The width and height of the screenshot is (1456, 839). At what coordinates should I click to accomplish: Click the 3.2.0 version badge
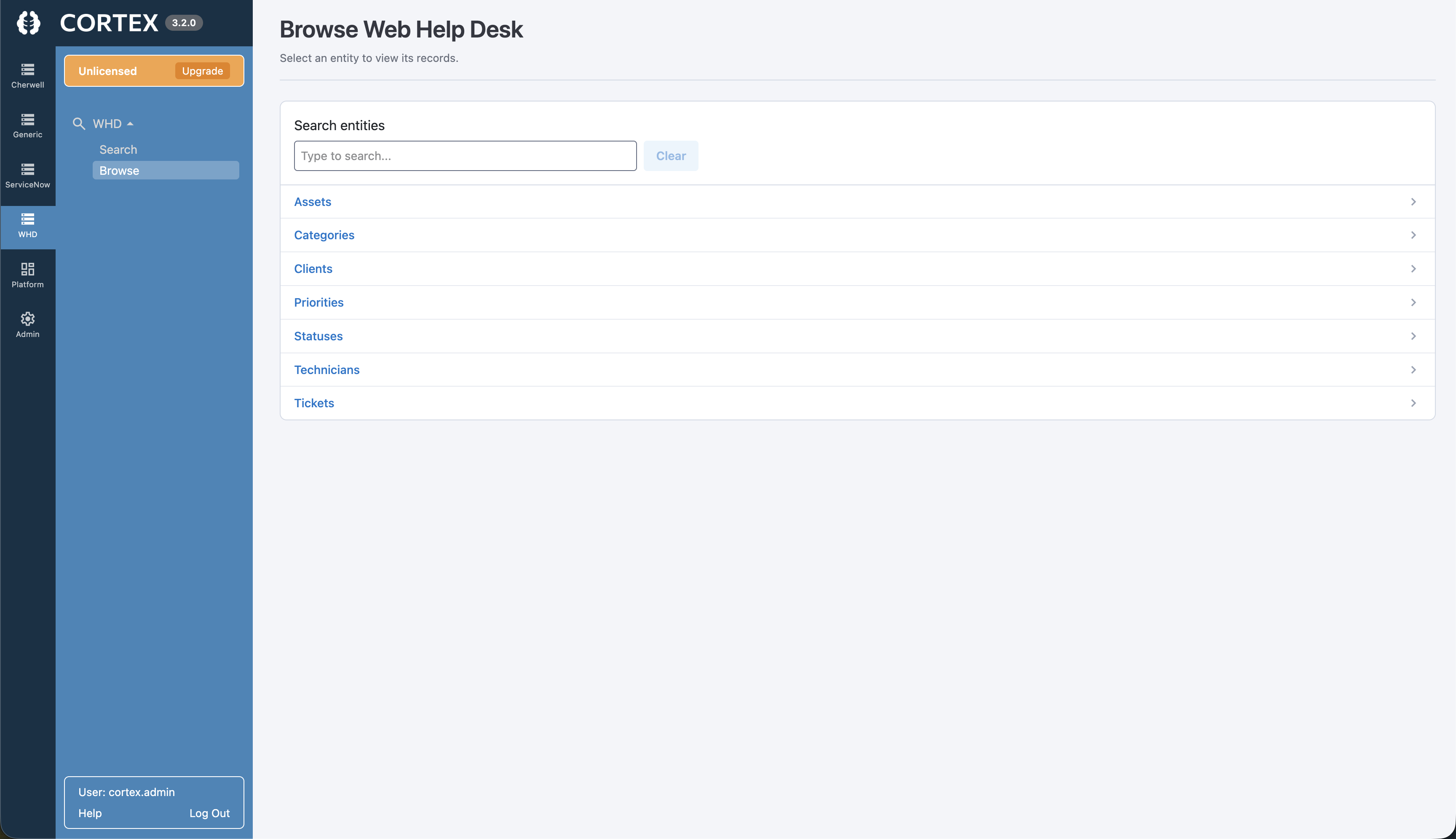pos(184,23)
